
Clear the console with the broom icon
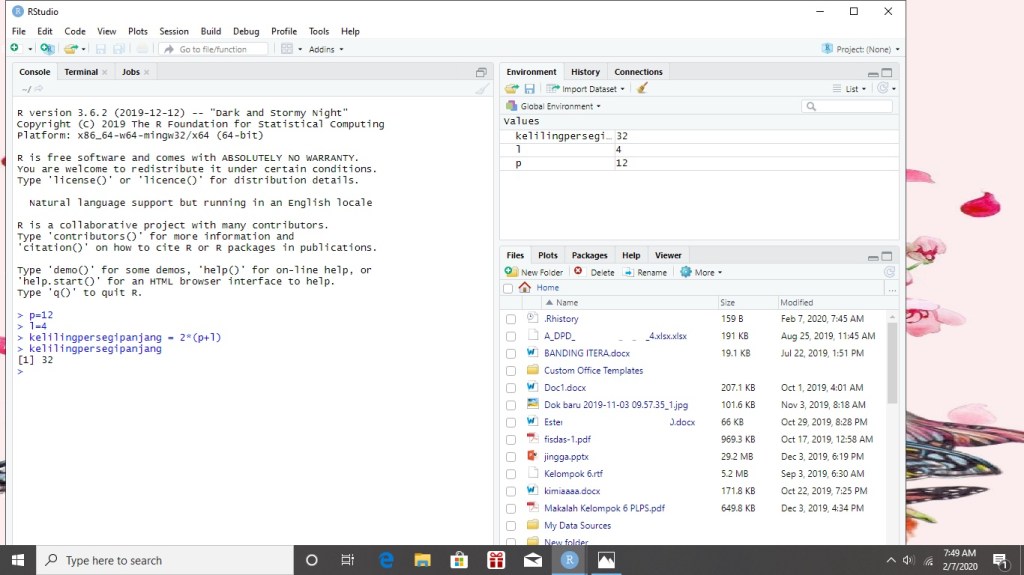pyautogui.click(x=482, y=89)
